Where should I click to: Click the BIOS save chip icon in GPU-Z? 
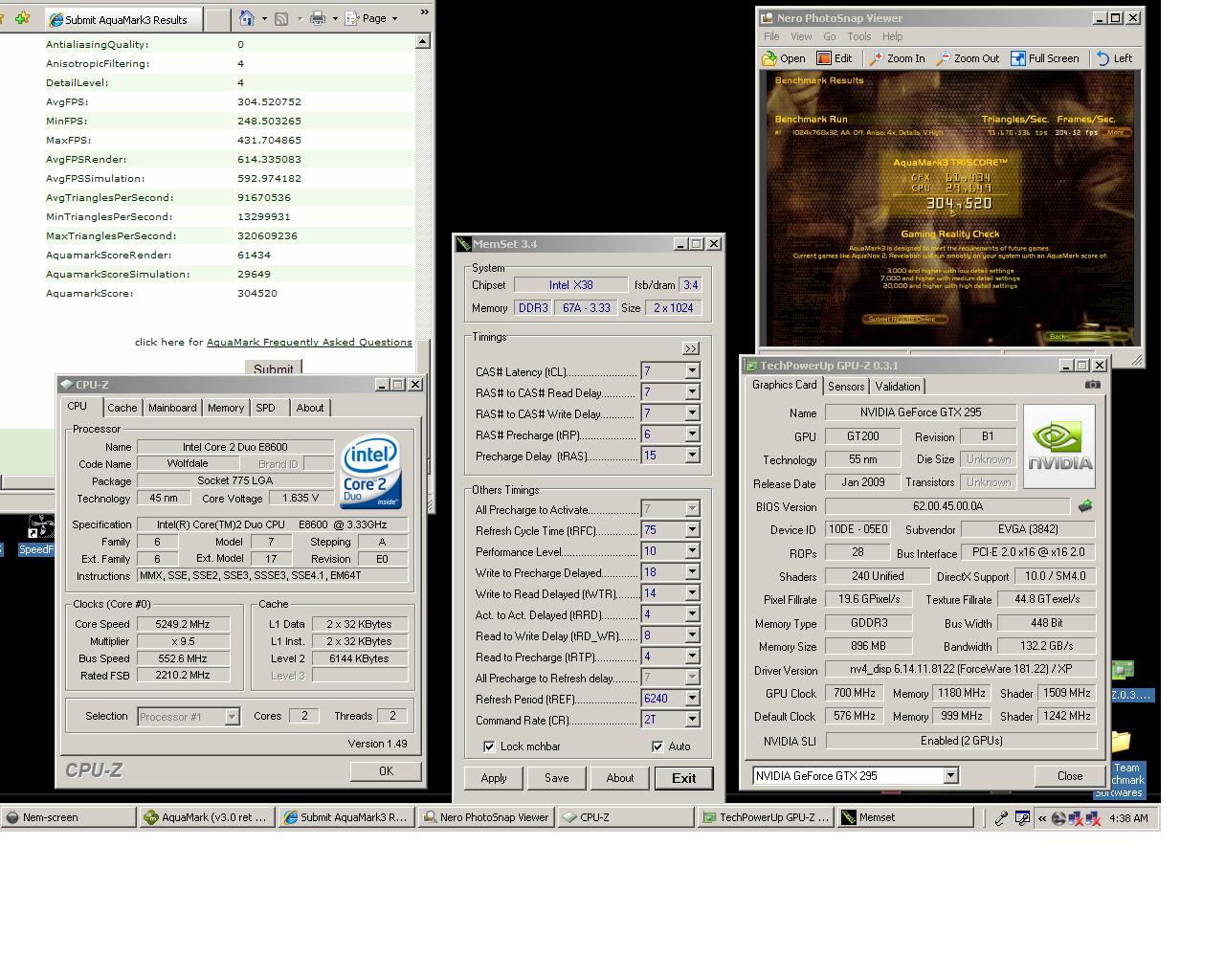tap(1085, 506)
